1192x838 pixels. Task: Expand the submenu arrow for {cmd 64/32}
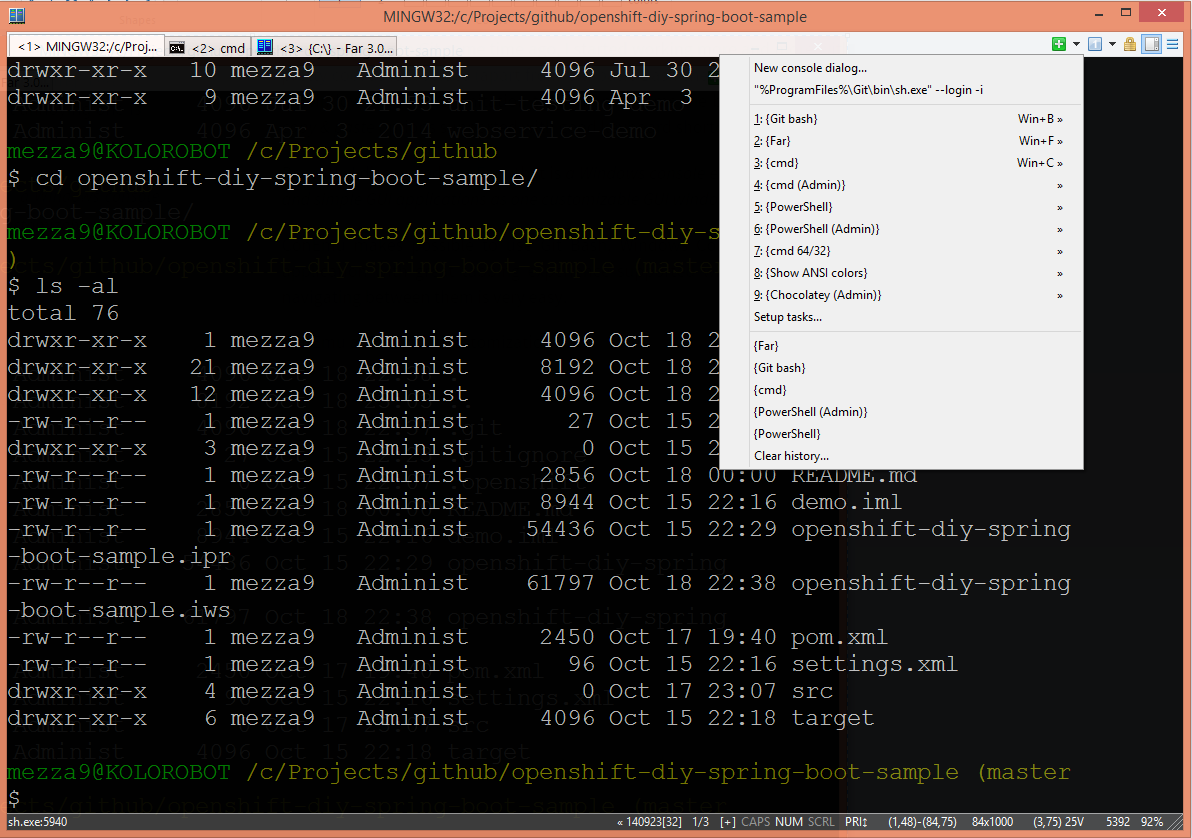1060,252
